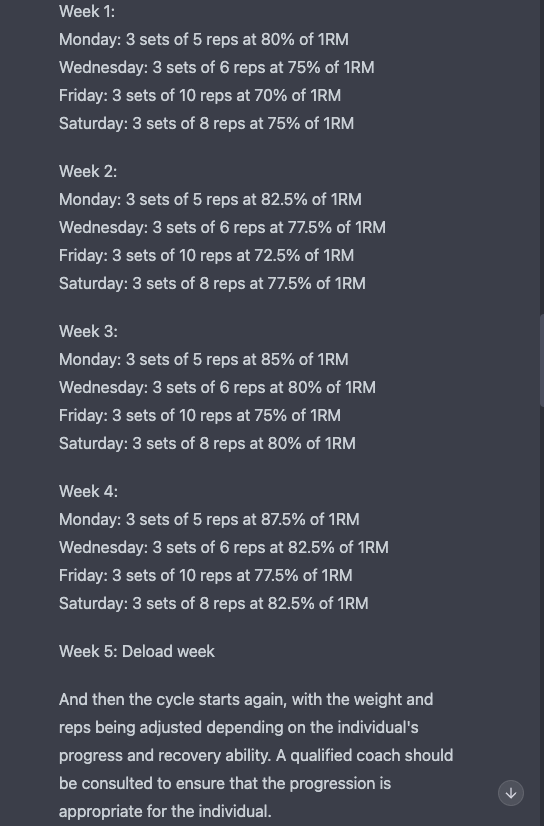The image size is (544, 826).
Task: Click the 'Week 5: Deload week' text
Action: [x=137, y=652]
